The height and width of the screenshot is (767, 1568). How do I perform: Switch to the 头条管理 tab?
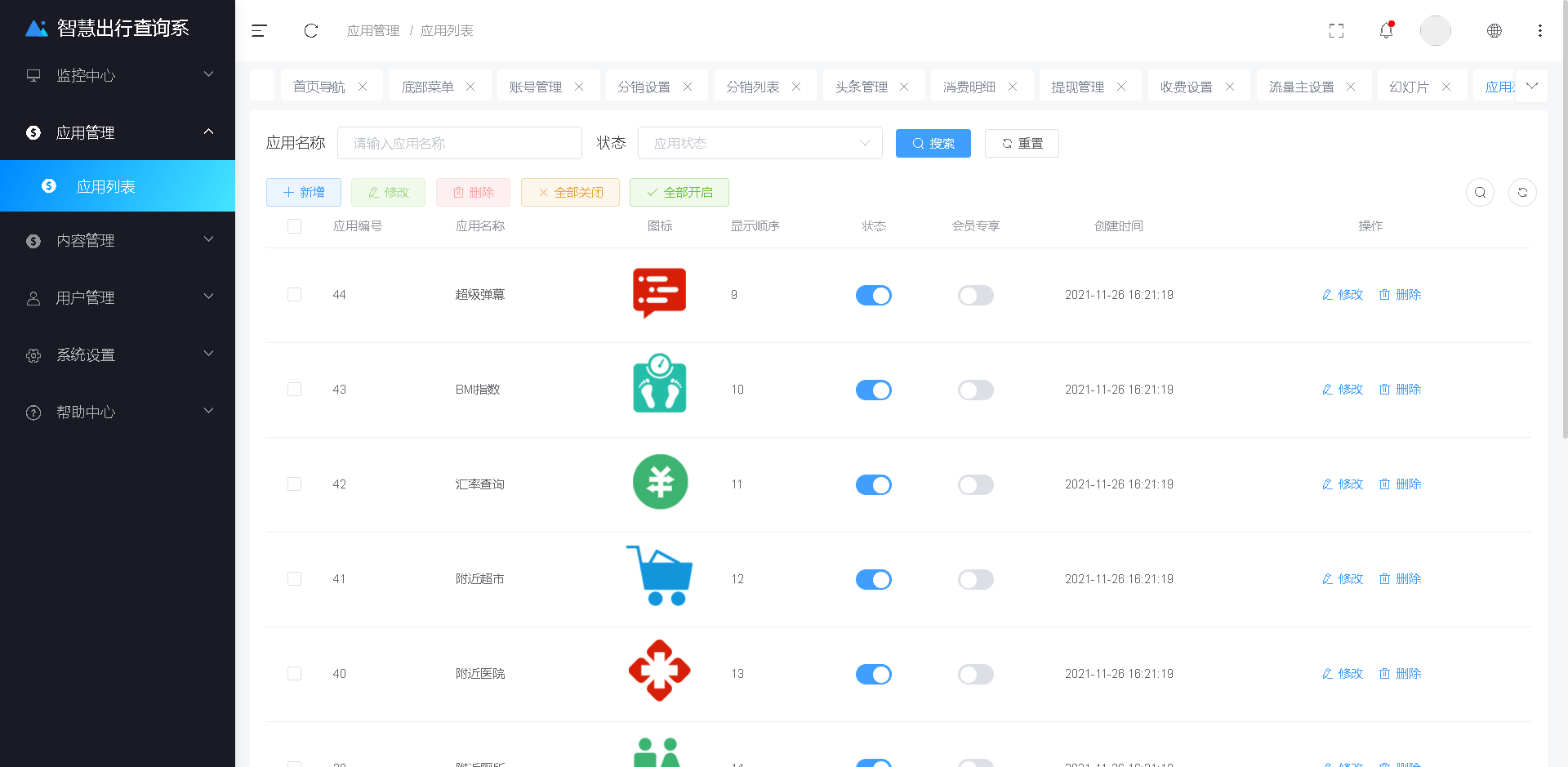861,87
